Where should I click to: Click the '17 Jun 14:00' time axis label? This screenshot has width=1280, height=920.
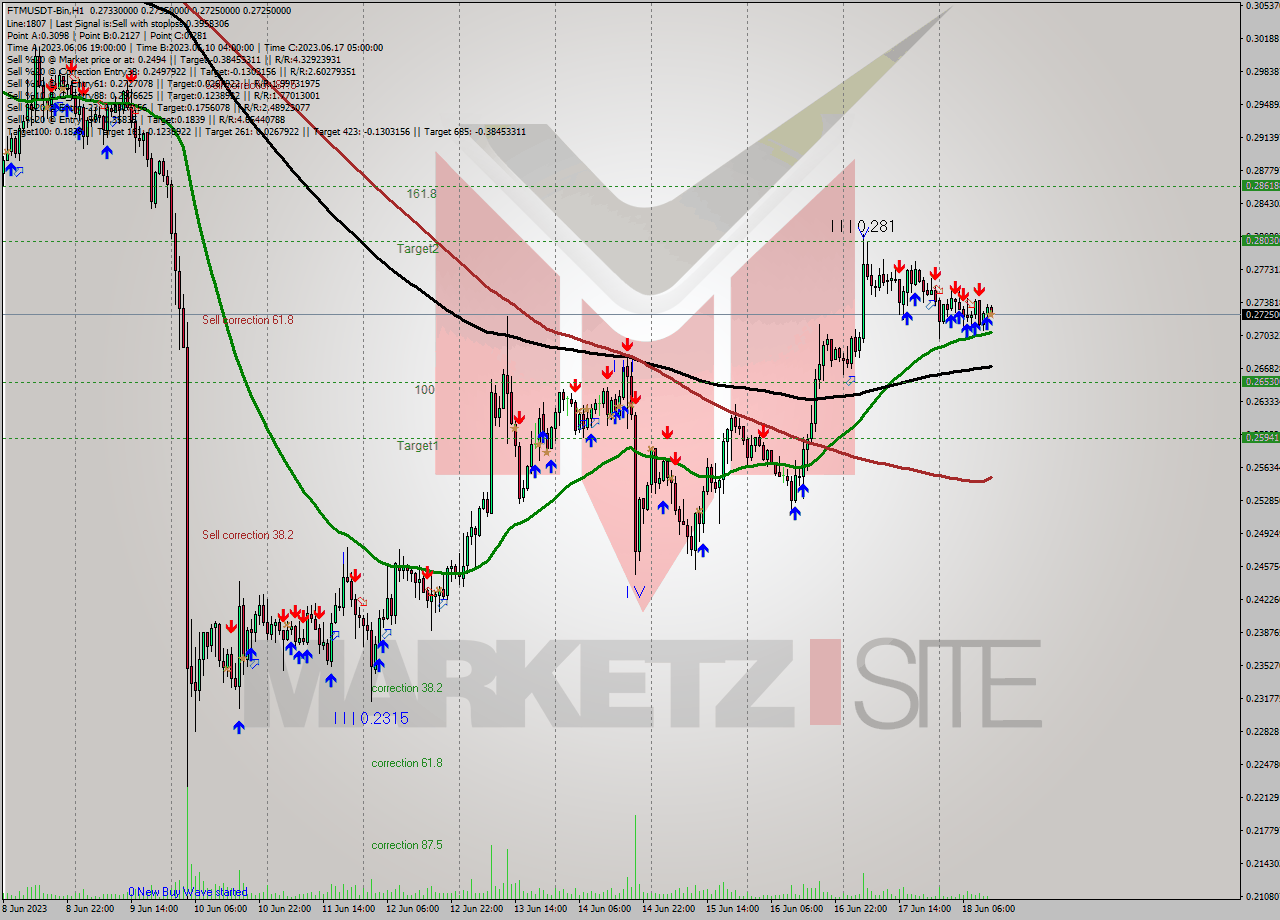click(924, 910)
